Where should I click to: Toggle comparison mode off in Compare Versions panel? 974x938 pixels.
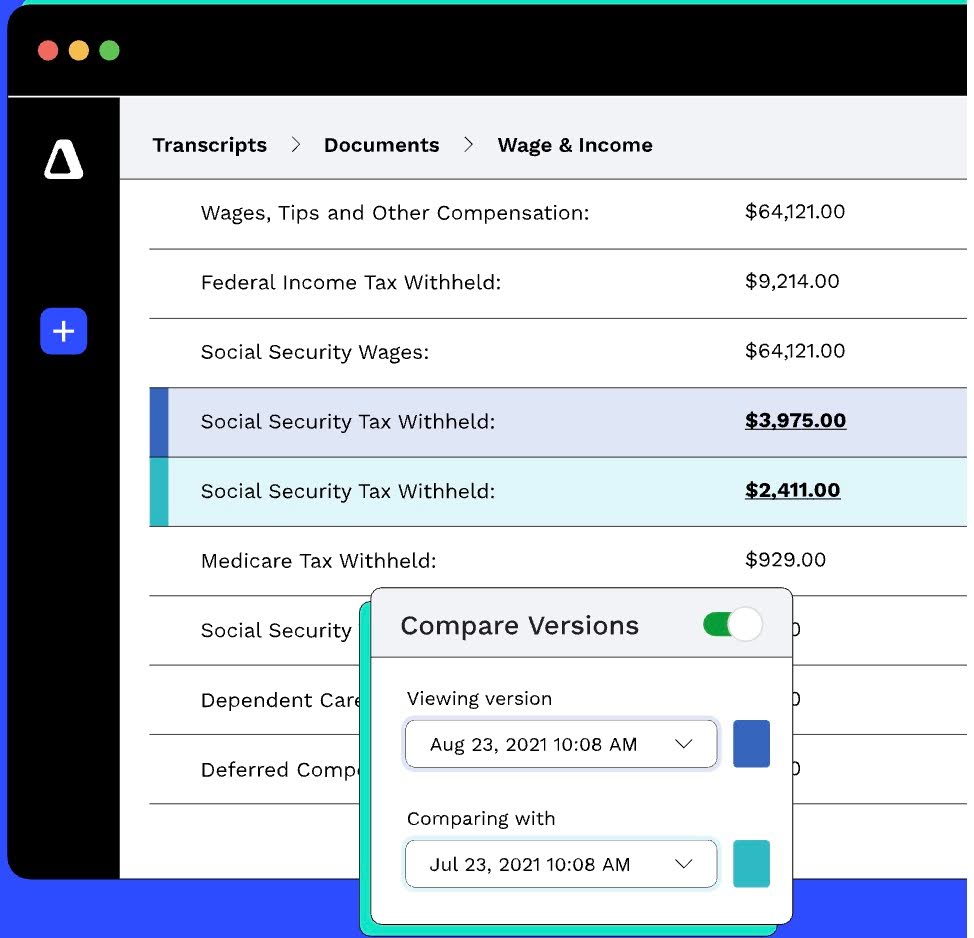(x=731, y=624)
